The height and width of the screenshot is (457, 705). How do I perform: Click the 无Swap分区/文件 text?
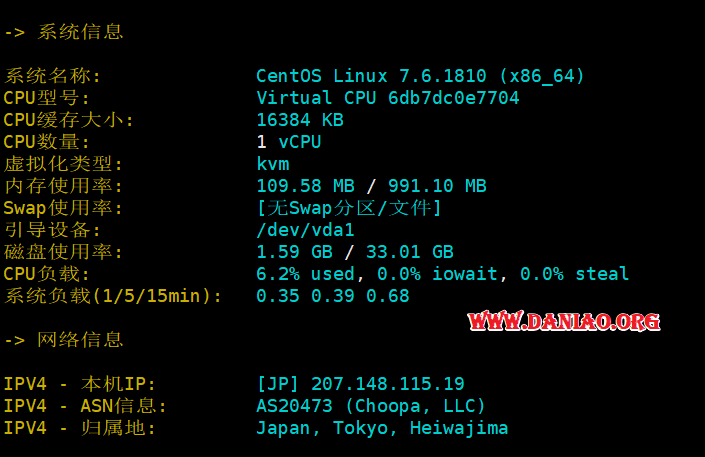click(x=349, y=208)
